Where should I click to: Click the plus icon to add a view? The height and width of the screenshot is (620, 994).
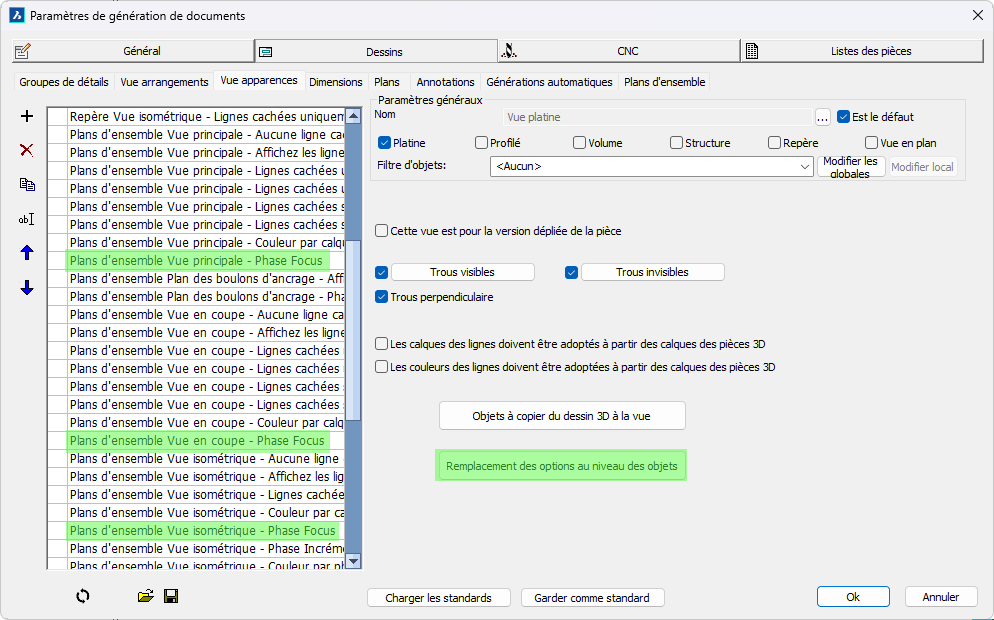click(x=27, y=117)
